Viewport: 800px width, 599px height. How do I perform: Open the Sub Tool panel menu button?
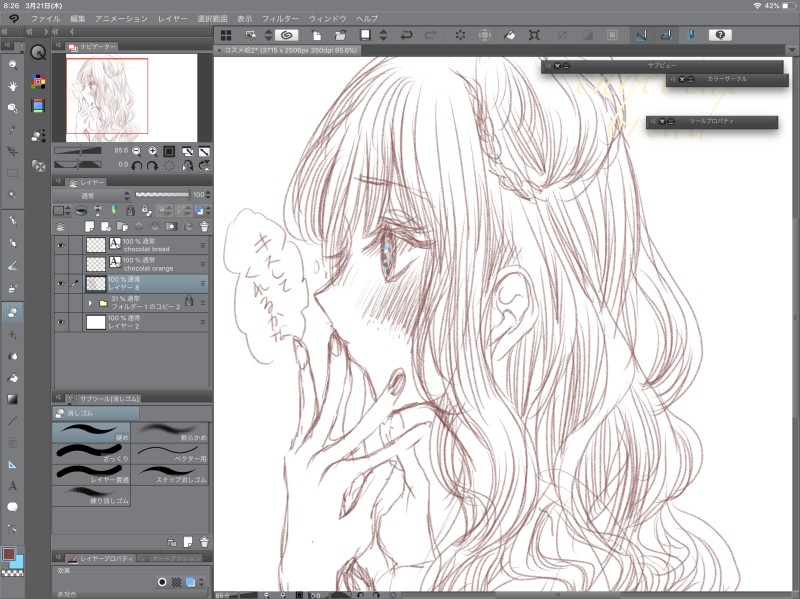click(58, 398)
